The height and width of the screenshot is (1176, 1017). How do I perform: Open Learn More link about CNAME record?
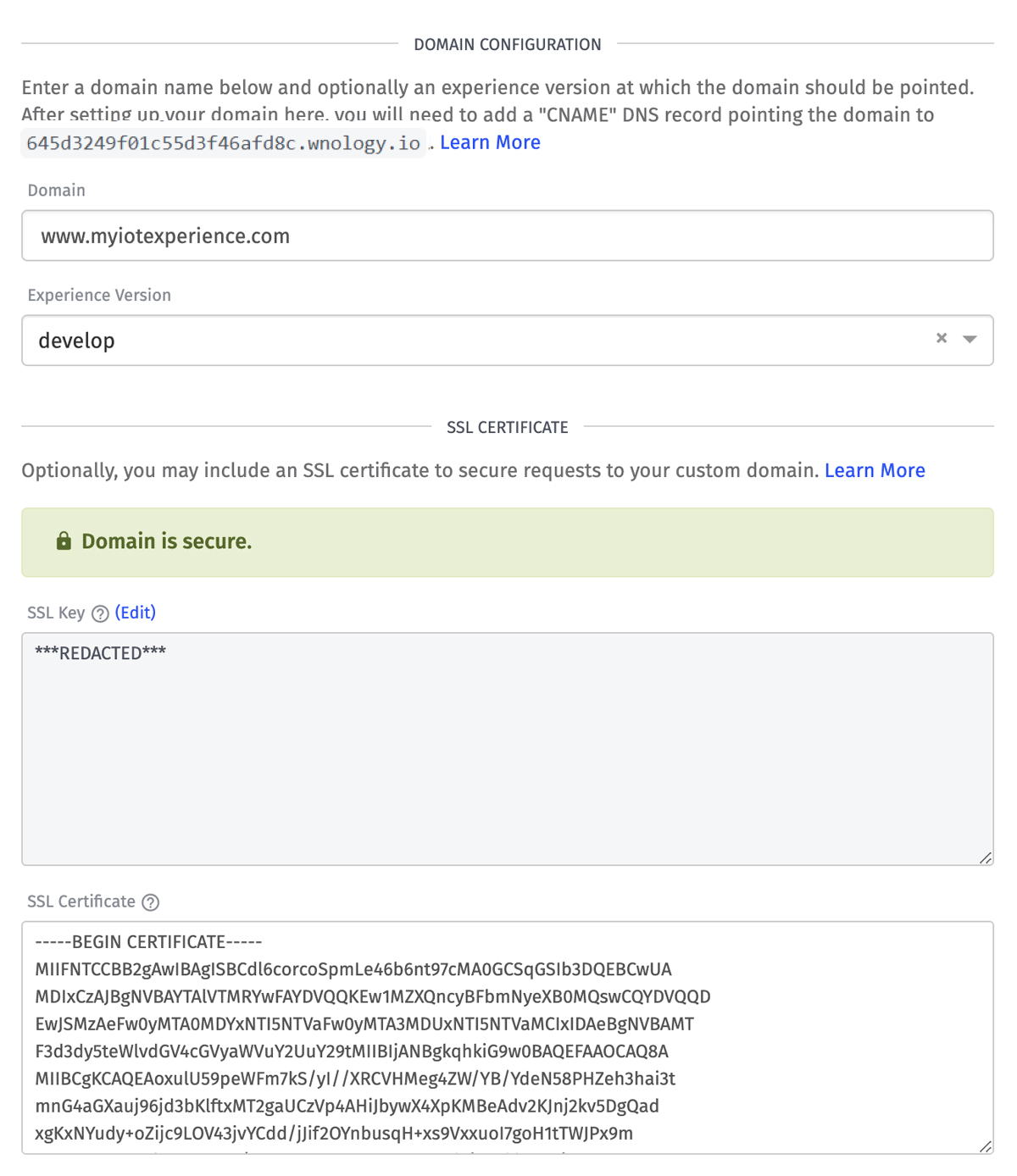tap(490, 142)
